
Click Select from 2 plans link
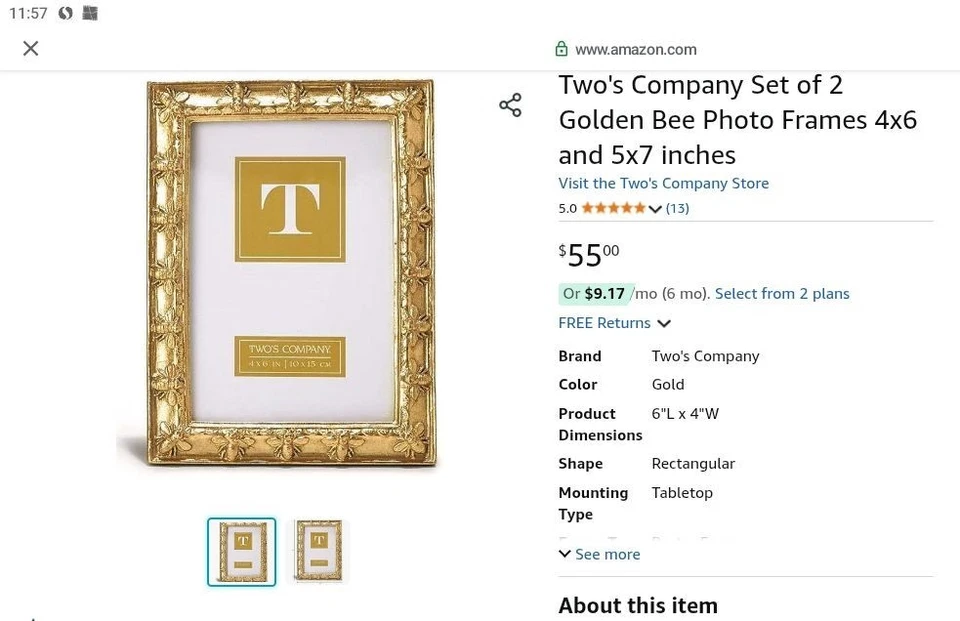(782, 294)
